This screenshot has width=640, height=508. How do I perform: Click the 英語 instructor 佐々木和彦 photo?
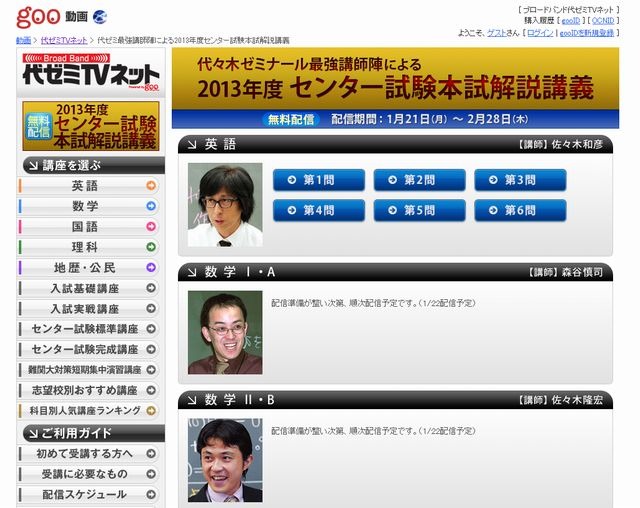[x=225, y=205]
